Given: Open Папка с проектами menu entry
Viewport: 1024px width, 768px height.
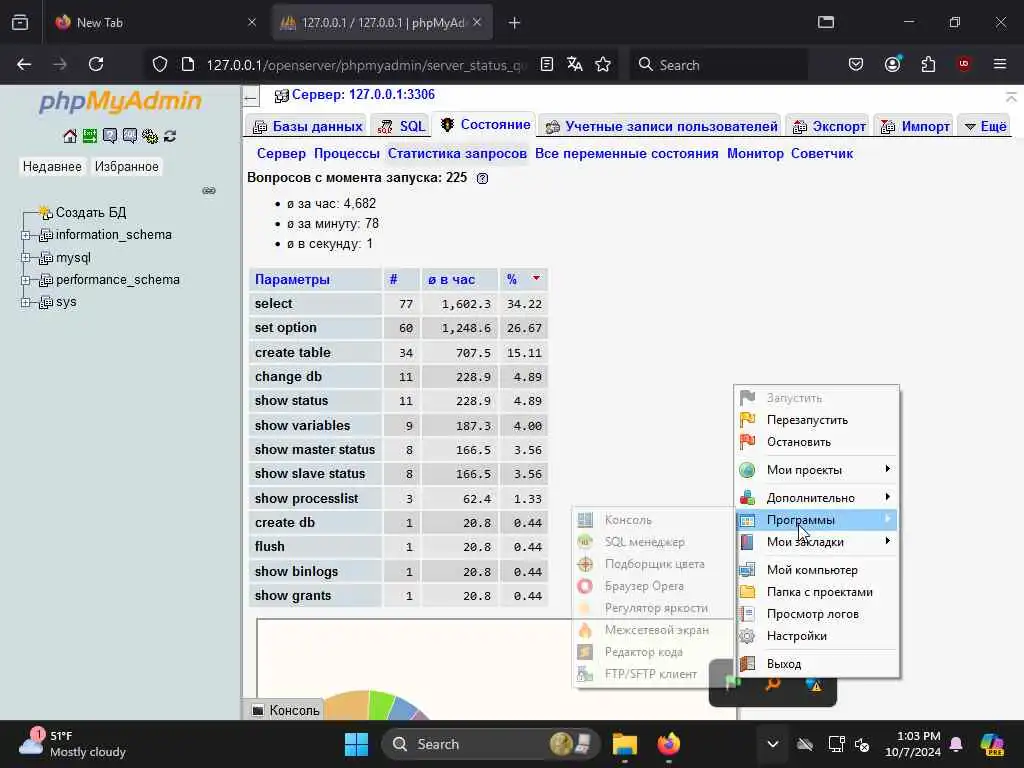Looking at the screenshot, I should (817, 592).
